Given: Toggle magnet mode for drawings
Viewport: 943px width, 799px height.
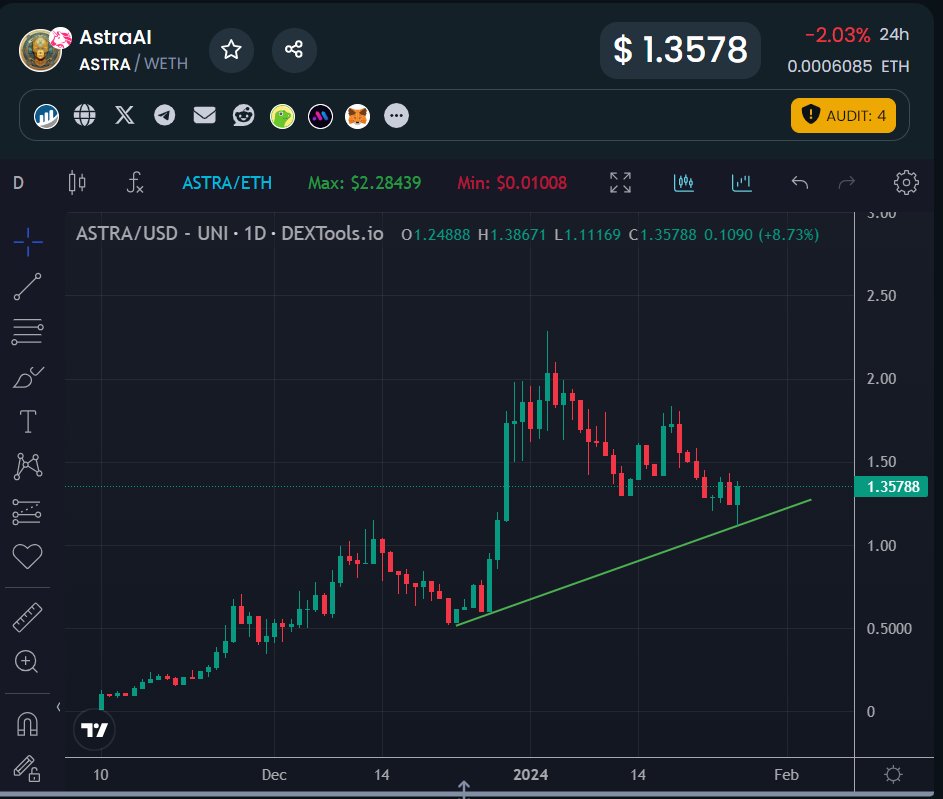Looking at the screenshot, I should pyautogui.click(x=28, y=724).
